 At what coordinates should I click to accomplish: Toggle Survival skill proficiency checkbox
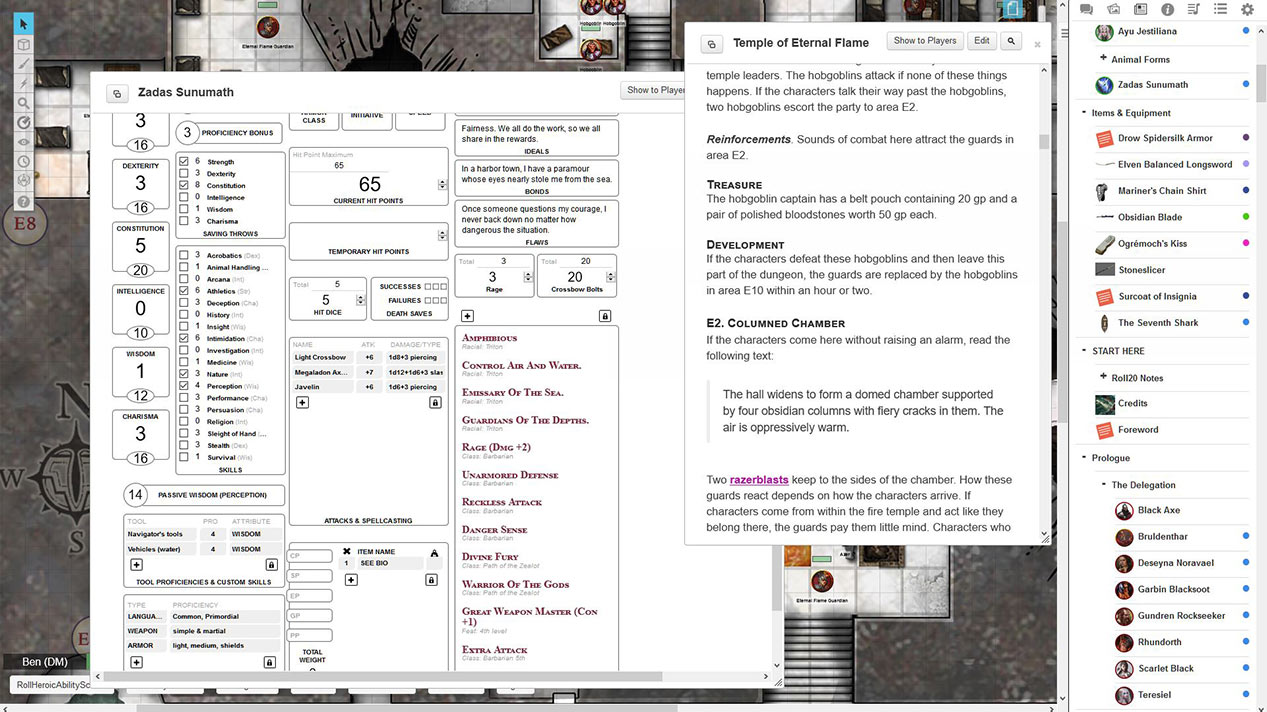tap(183, 457)
